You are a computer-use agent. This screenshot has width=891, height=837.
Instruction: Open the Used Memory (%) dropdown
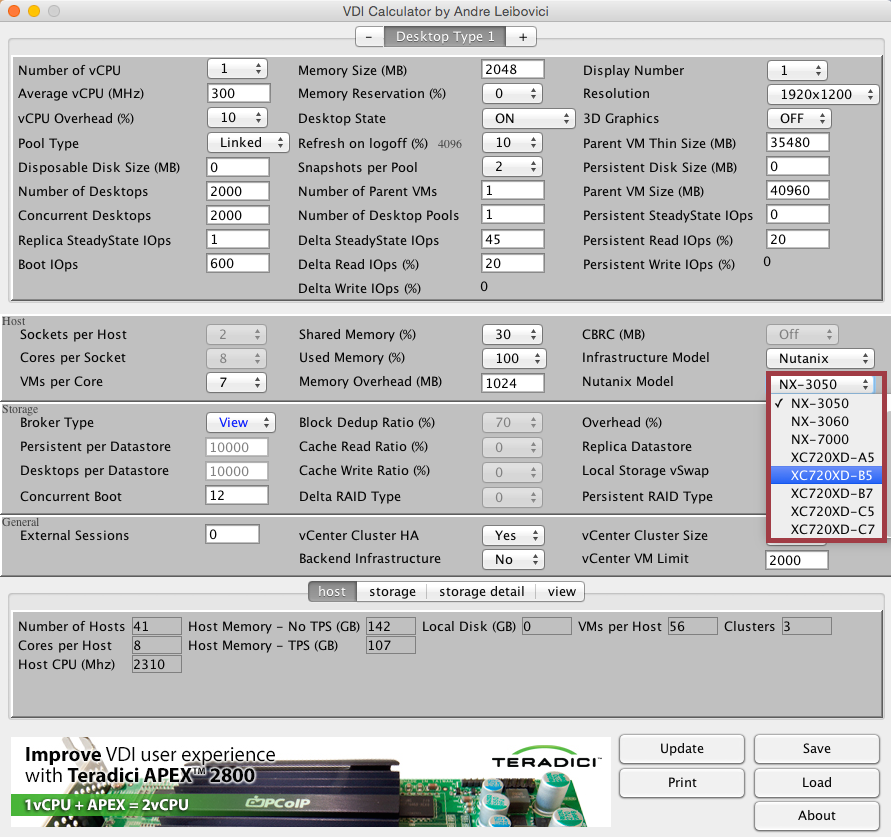coord(514,358)
